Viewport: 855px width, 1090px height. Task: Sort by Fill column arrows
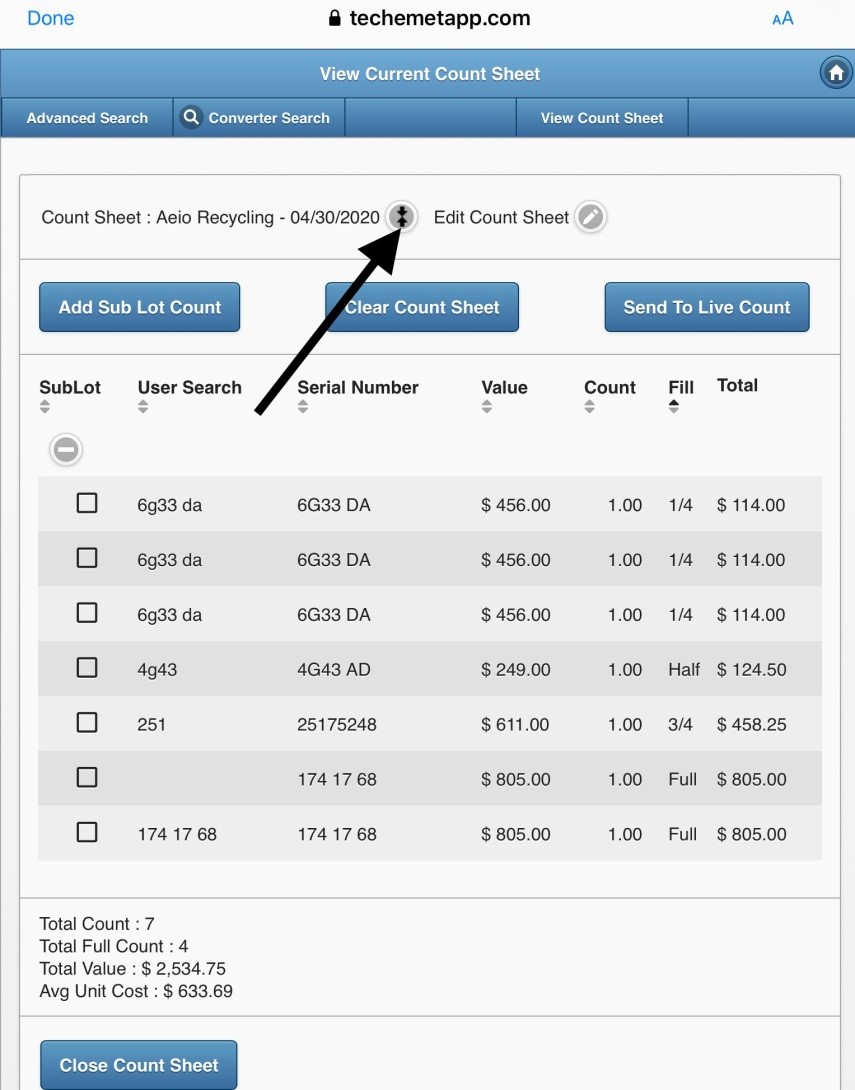(674, 406)
